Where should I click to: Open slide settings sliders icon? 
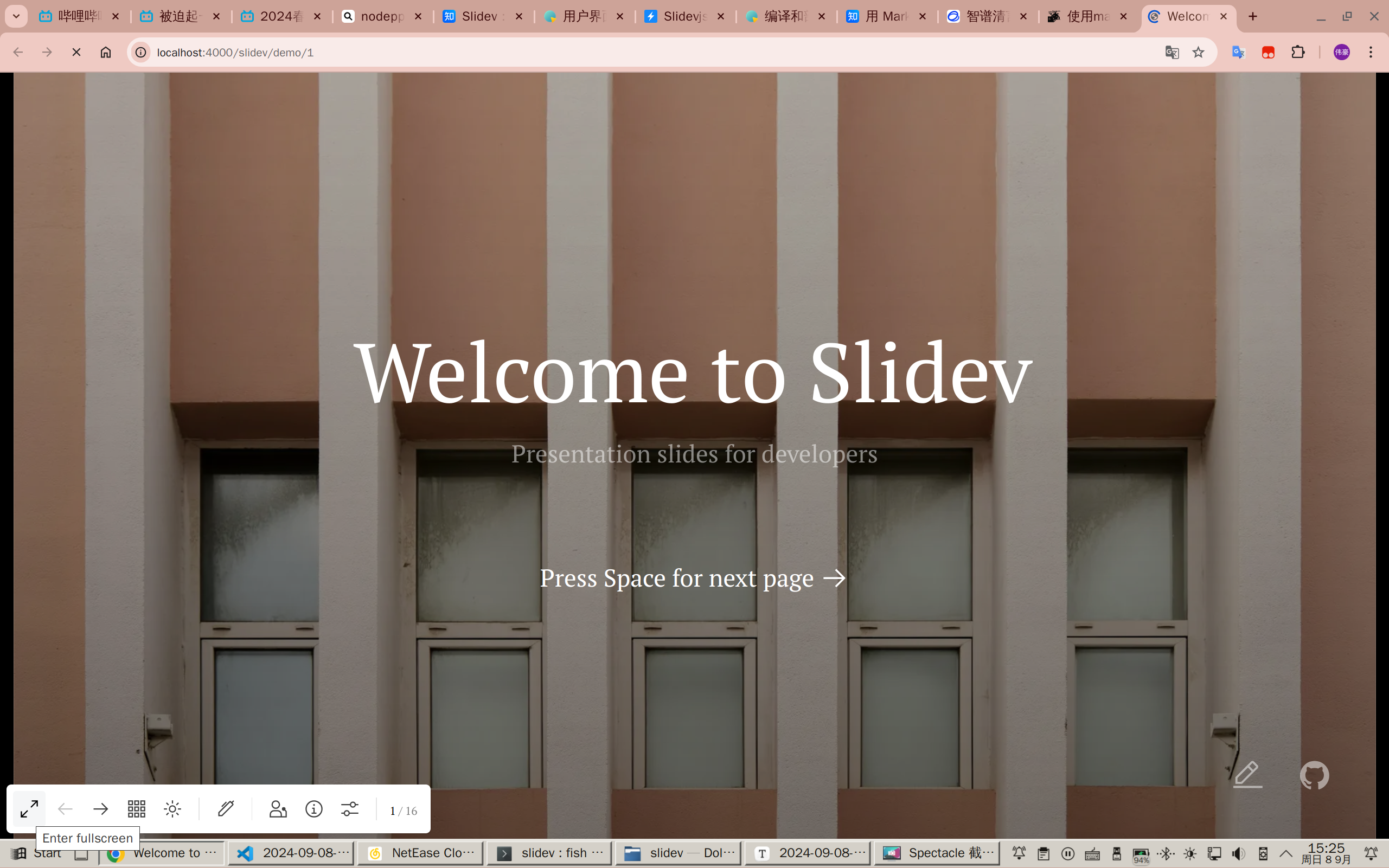click(x=350, y=809)
